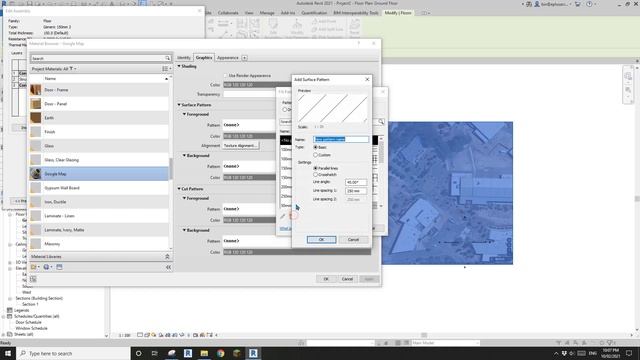This screenshot has height=360, width=640.
Task: Select the Earth material swatch icon
Action: click(36, 118)
